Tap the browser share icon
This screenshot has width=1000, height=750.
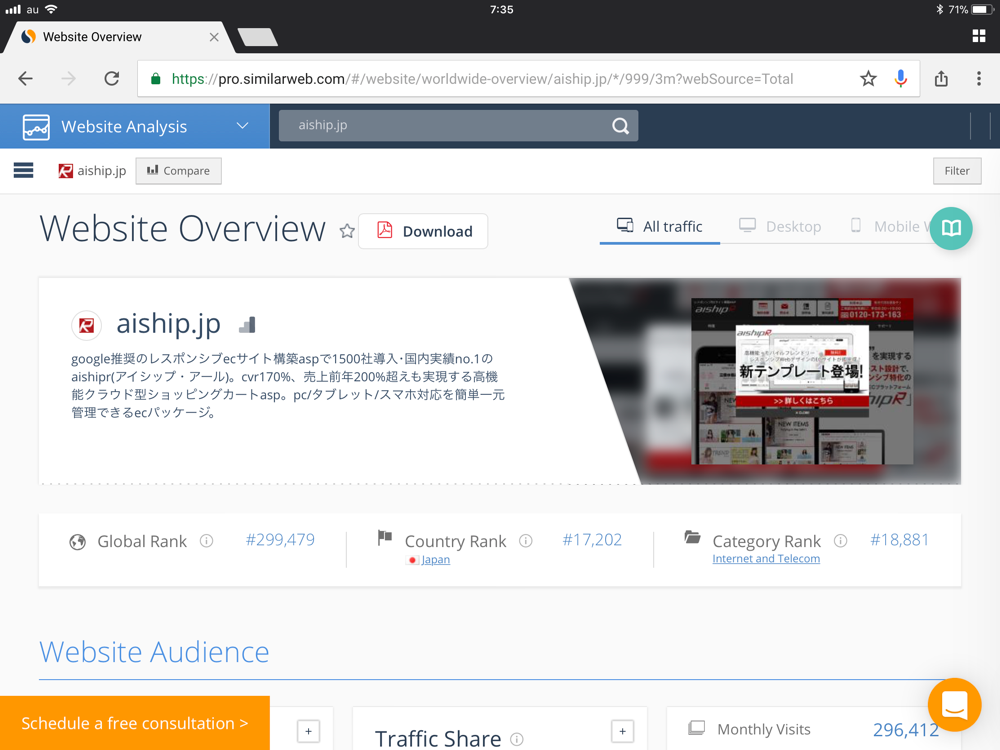(x=941, y=79)
